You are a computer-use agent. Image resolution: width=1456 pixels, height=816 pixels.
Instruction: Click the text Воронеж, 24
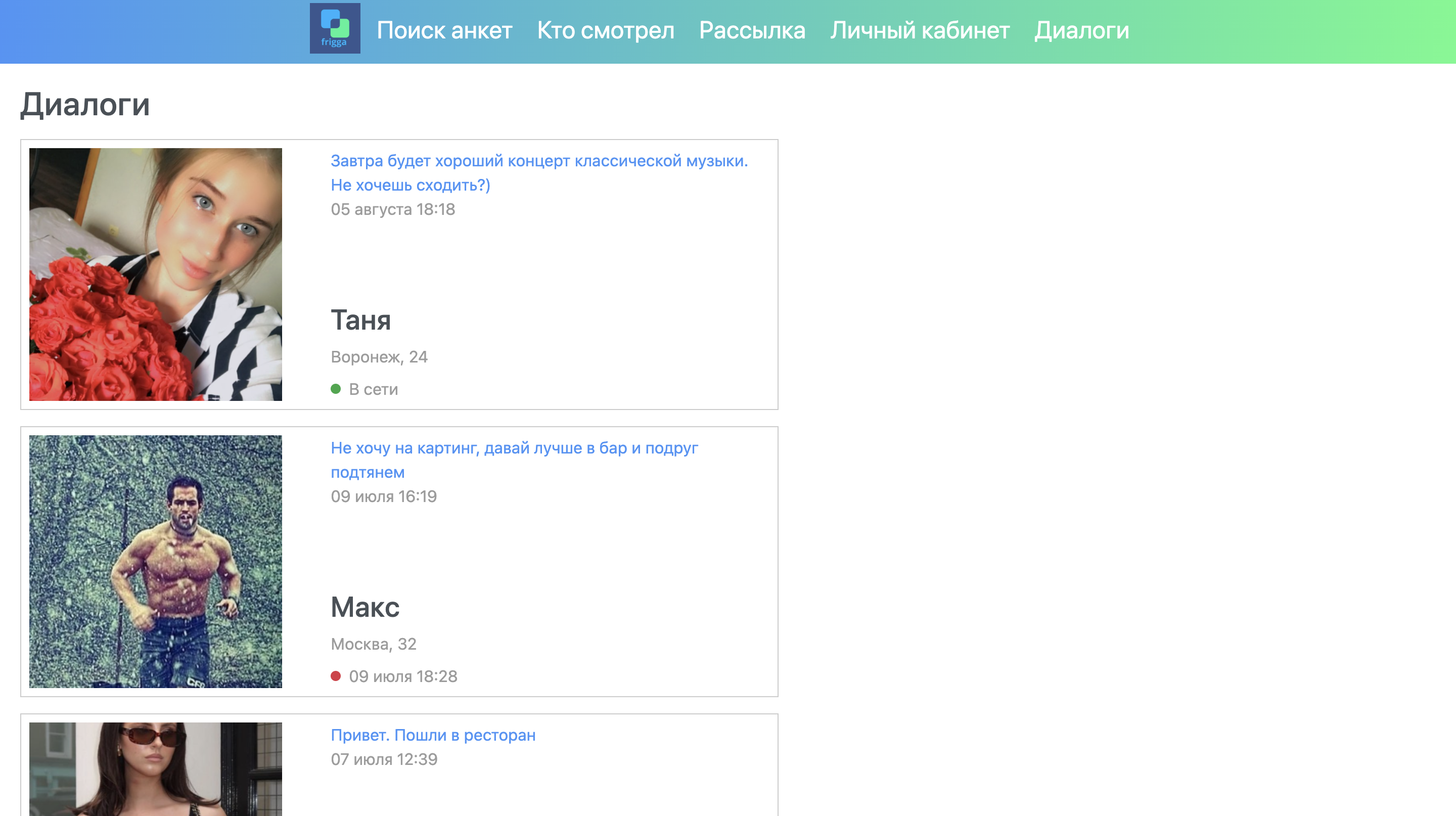point(379,357)
